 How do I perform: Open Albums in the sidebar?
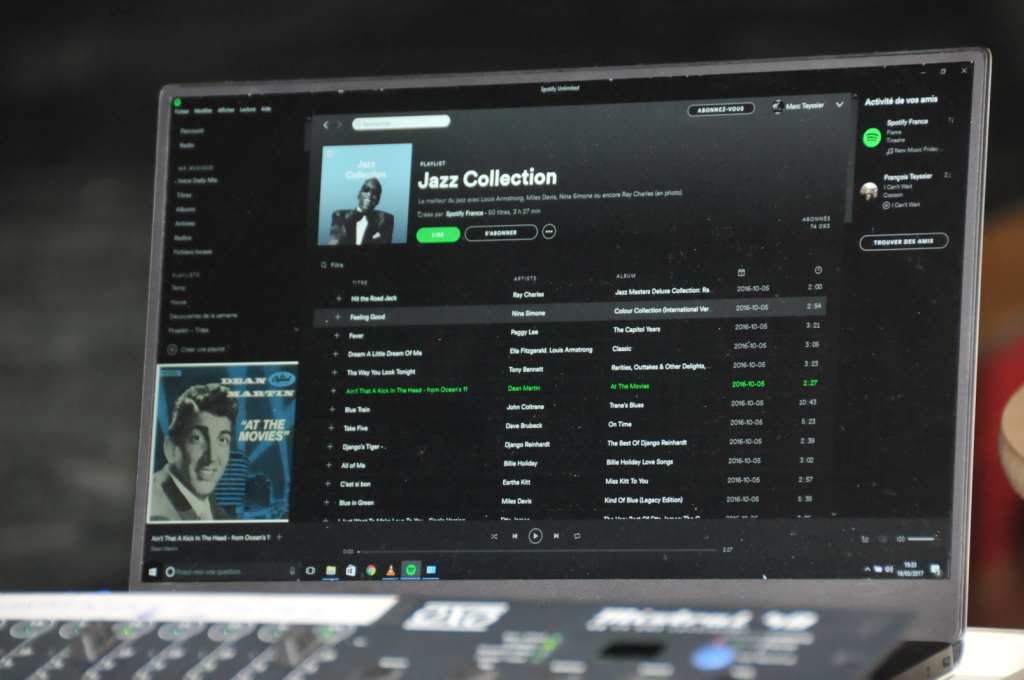[x=185, y=209]
